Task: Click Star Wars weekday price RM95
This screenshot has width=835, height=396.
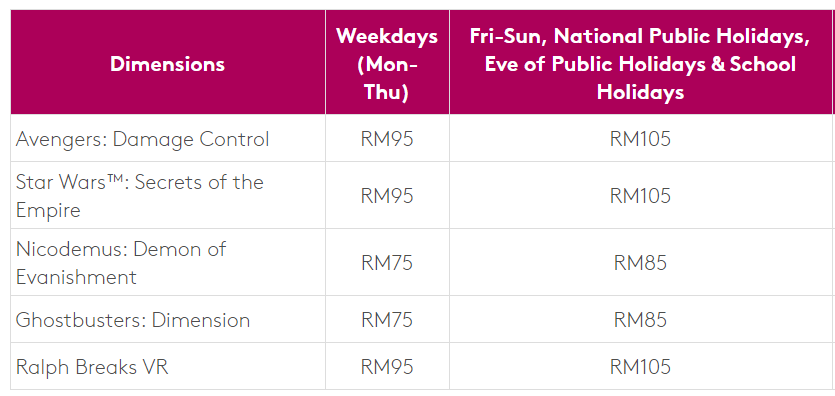Action: 387,196
